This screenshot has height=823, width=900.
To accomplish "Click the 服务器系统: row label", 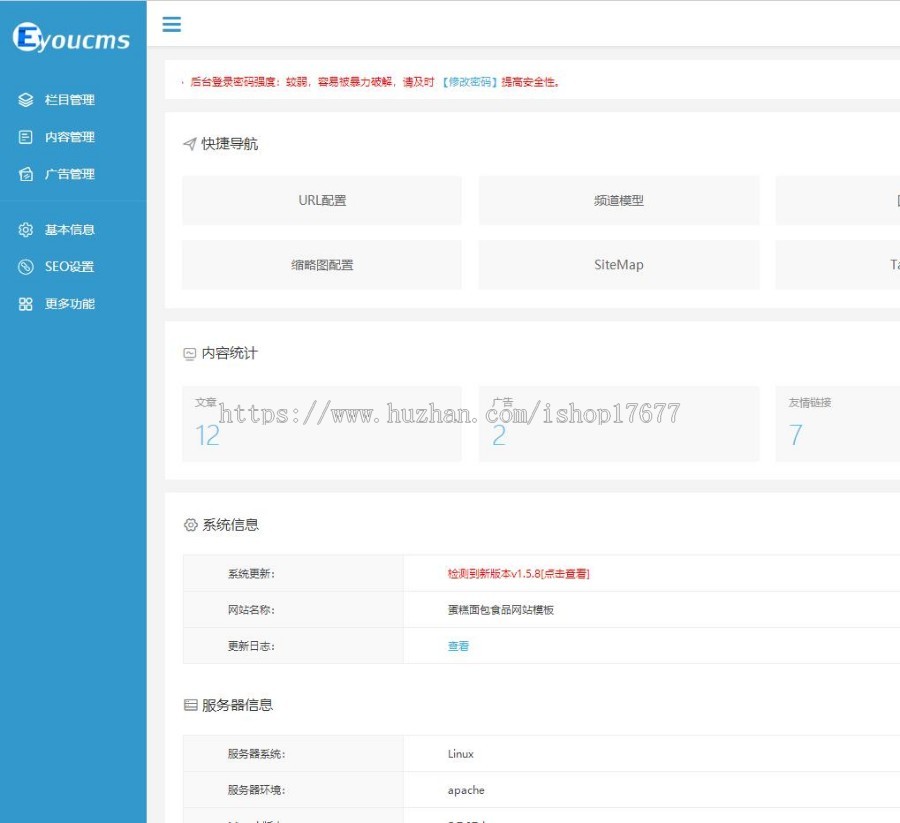I will click(x=257, y=754).
